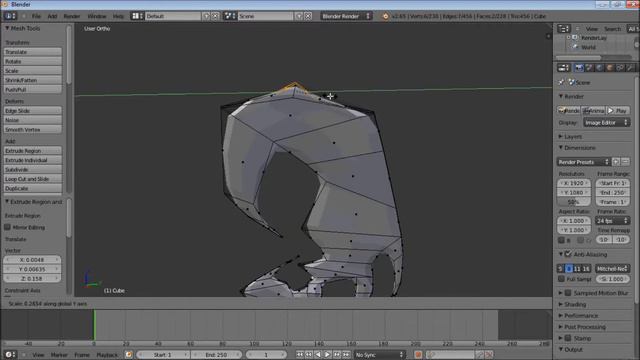Screen dimensions: 640x360
Task: Select 8 anti-aliasing samples
Action: 569,269
